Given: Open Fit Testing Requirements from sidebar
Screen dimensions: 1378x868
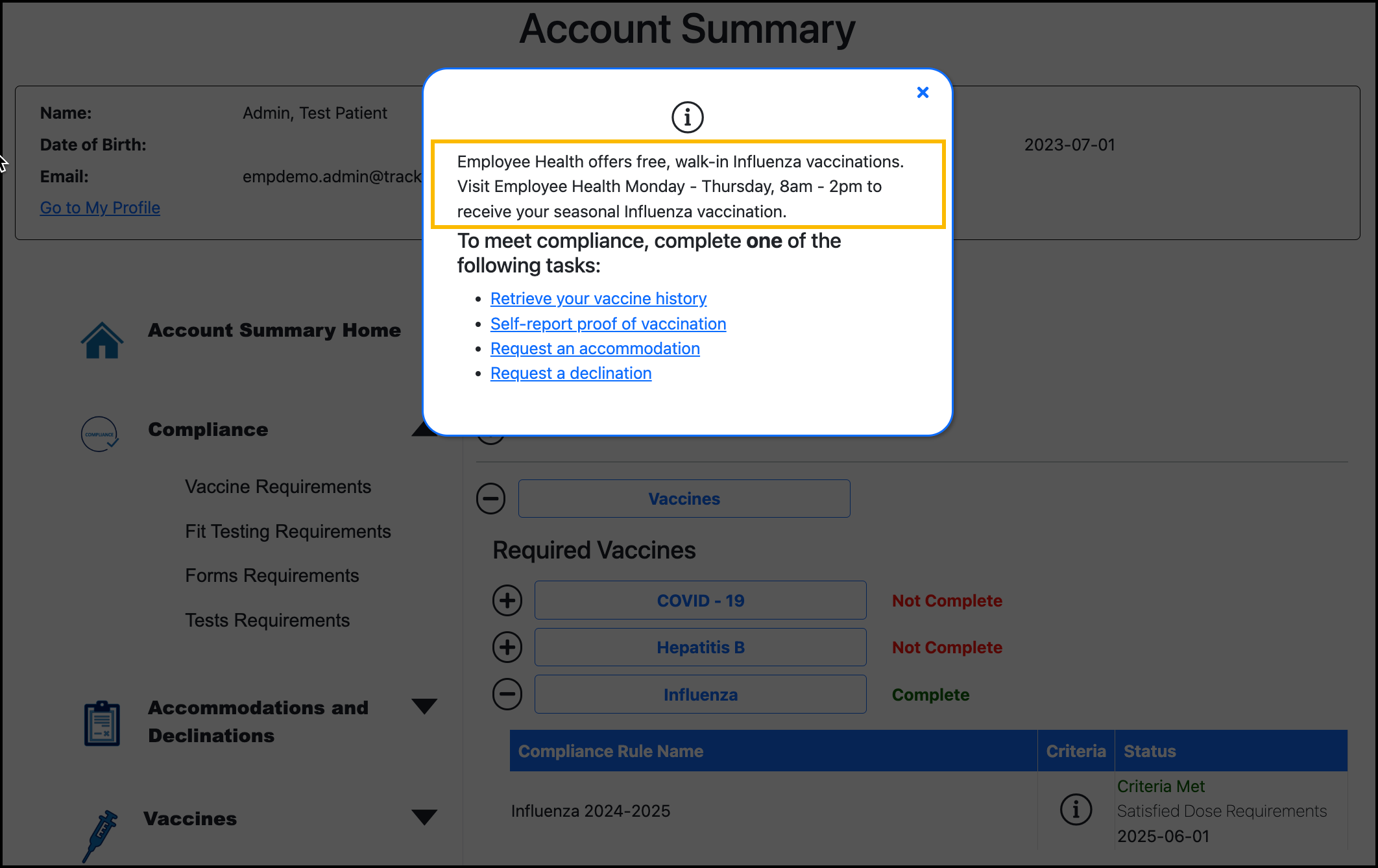Looking at the screenshot, I should coord(287,531).
